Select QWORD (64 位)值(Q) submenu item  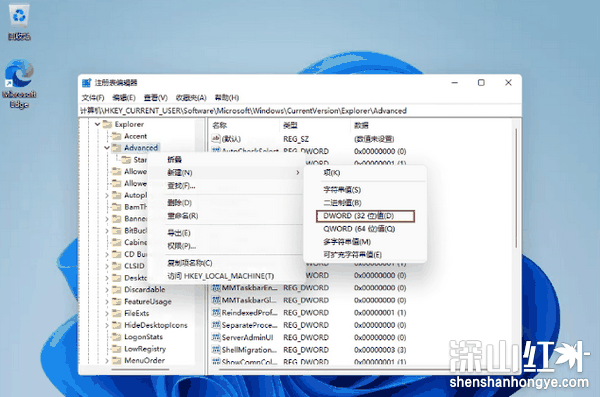pyautogui.click(x=365, y=229)
